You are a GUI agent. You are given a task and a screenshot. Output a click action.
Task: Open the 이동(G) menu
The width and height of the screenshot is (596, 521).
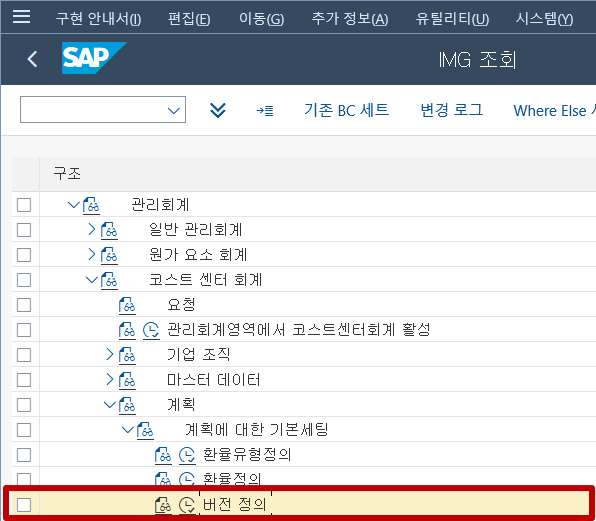pyautogui.click(x=262, y=19)
